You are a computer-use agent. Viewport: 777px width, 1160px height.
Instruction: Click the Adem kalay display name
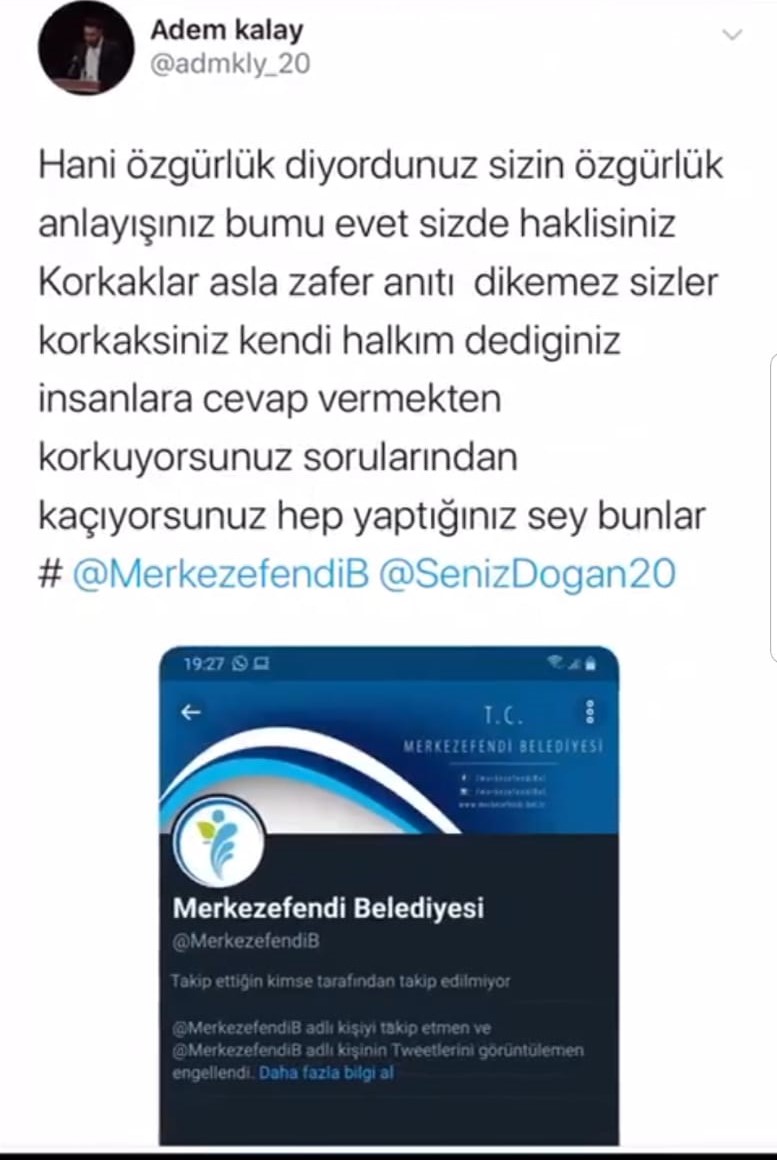pos(226,30)
